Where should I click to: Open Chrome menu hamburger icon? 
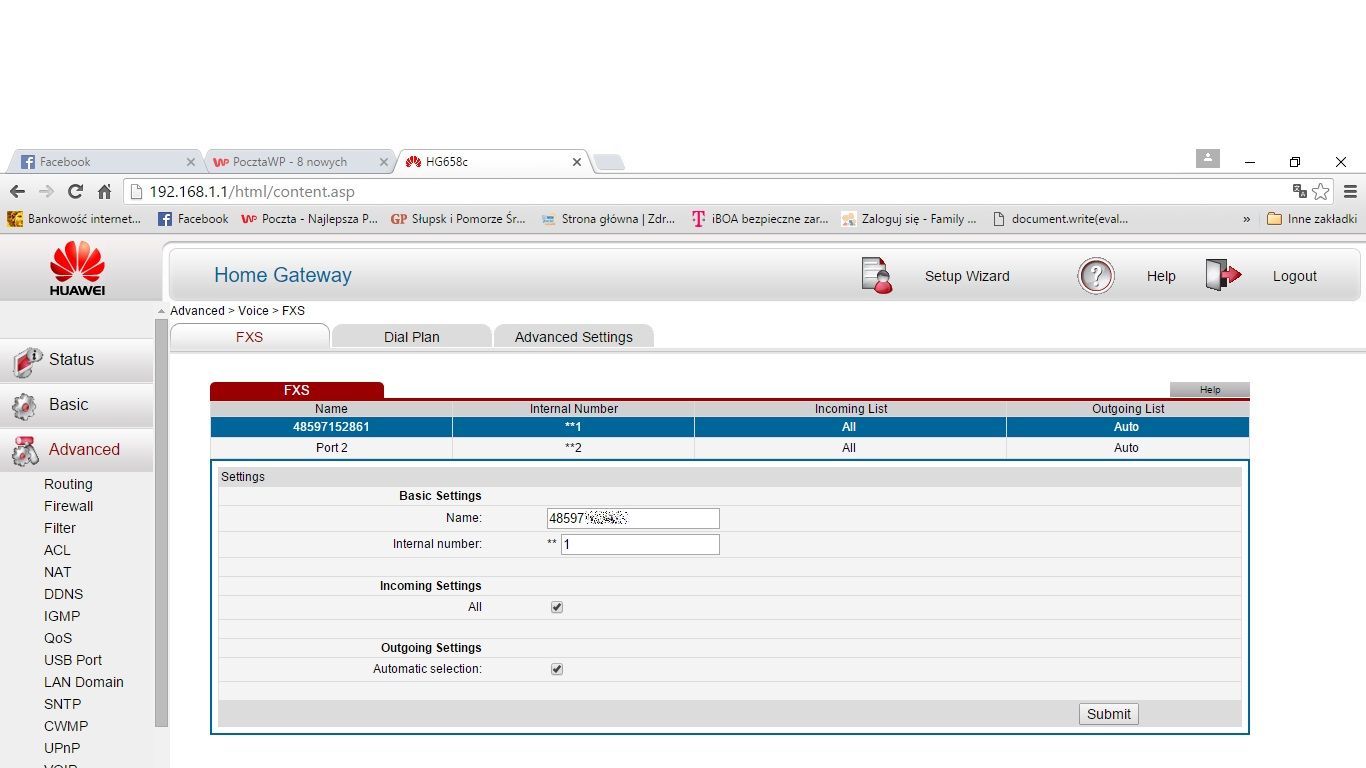click(1350, 192)
